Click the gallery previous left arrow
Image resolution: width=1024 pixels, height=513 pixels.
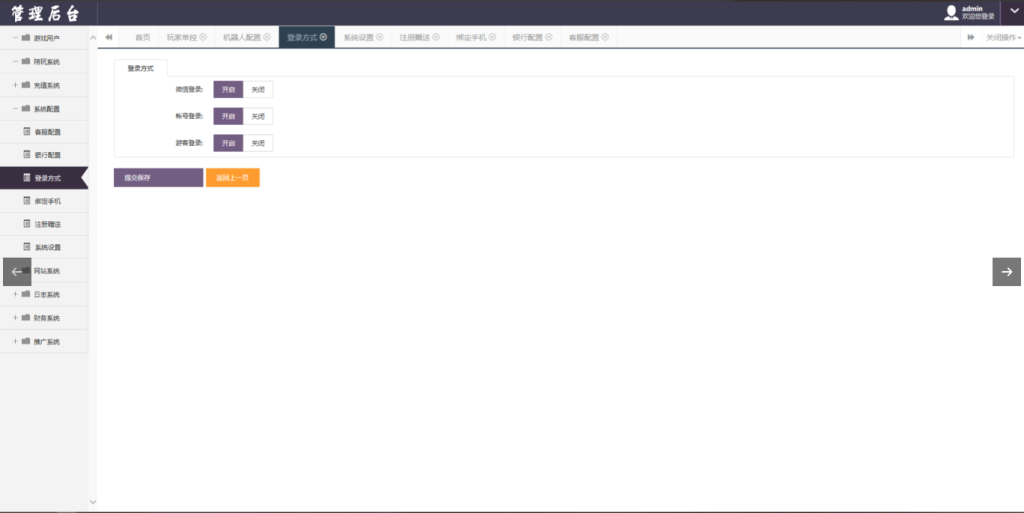pos(17,271)
